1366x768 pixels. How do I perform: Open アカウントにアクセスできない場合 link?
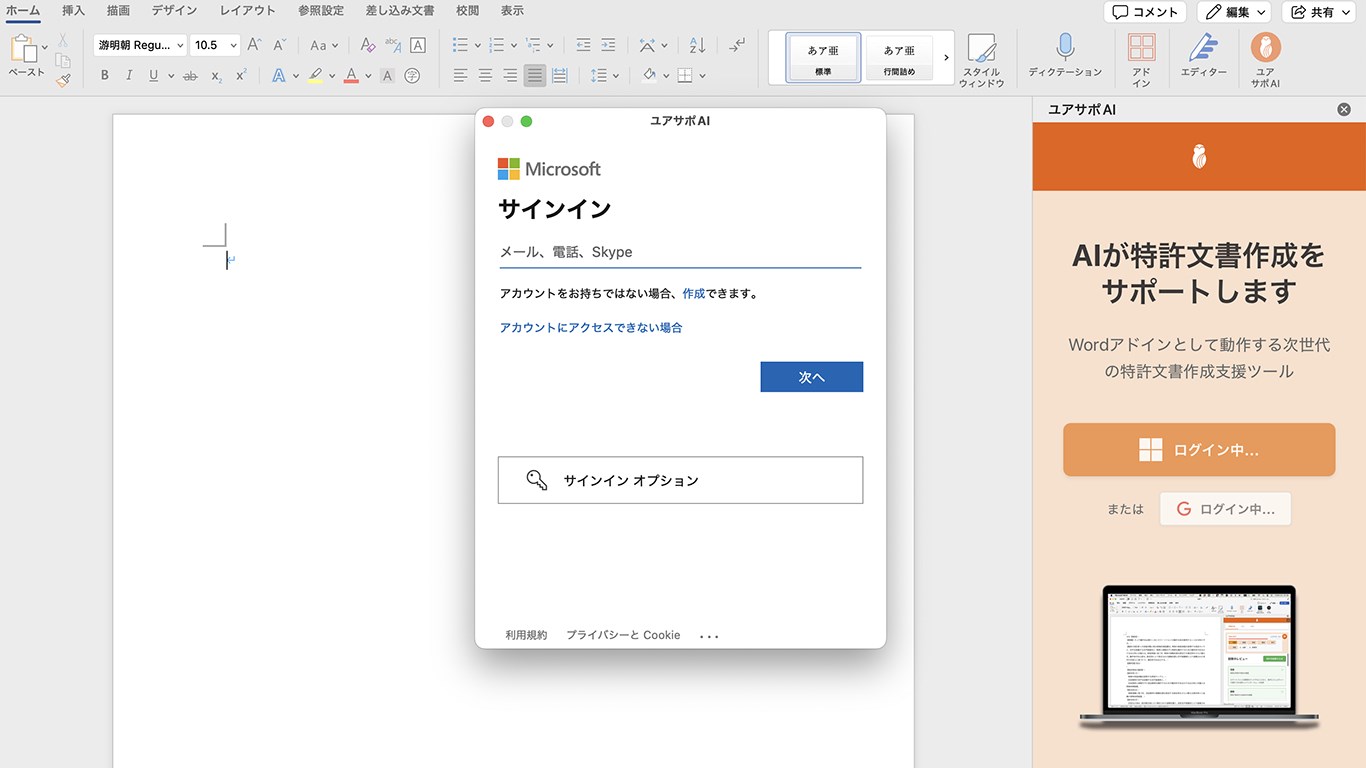[591, 328]
